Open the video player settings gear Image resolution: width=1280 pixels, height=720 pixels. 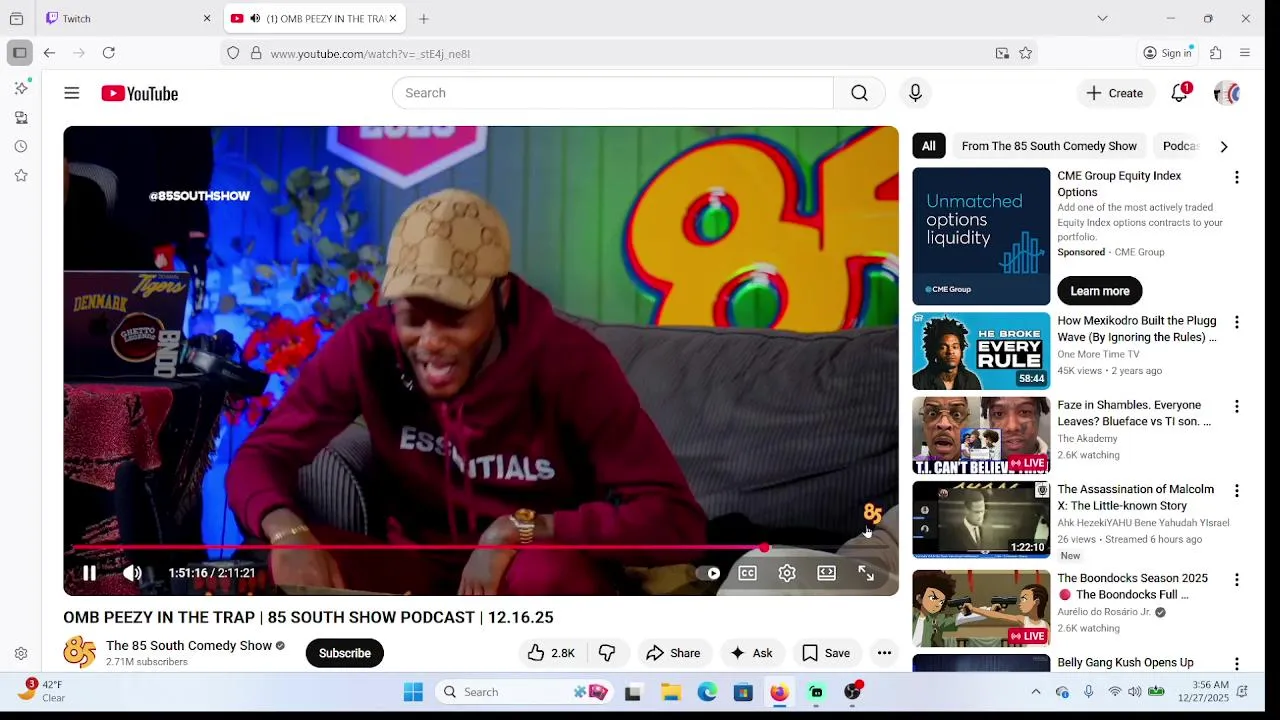787,573
